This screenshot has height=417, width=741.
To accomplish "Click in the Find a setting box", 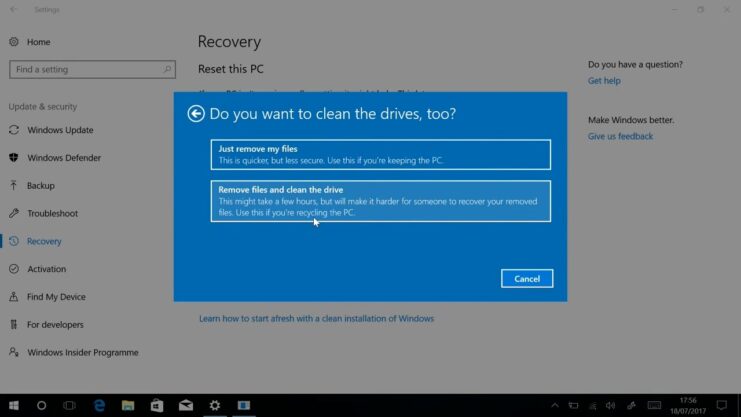I will pos(92,70).
